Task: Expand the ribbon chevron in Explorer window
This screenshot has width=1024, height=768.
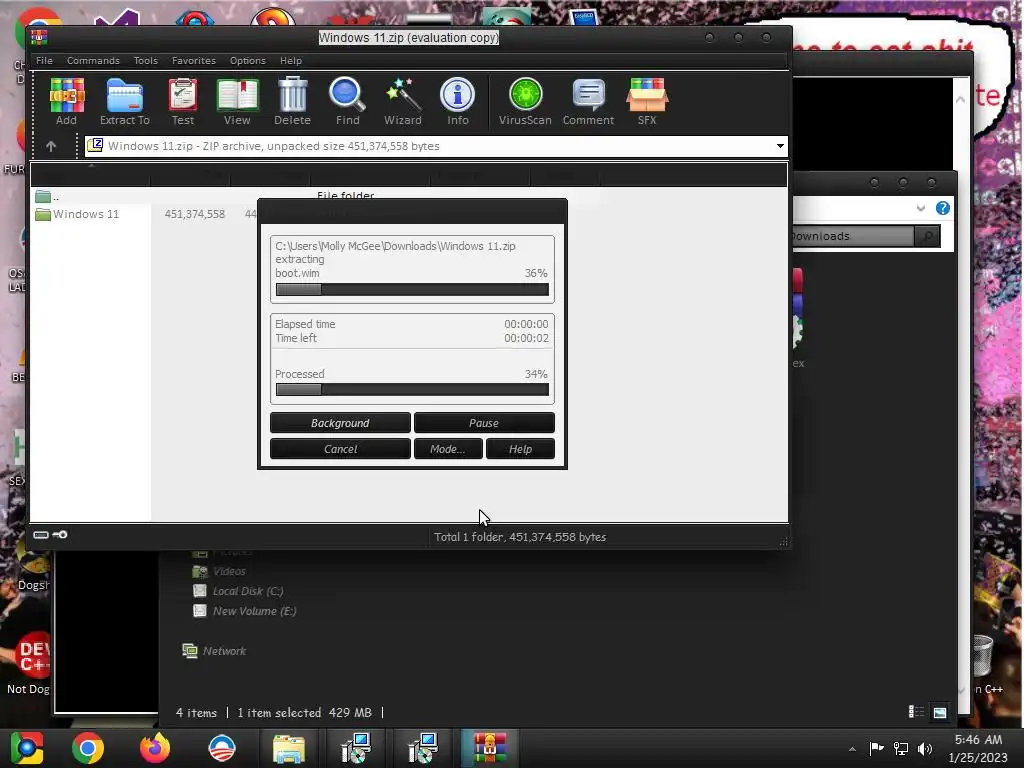Action: pyautogui.click(x=921, y=208)
